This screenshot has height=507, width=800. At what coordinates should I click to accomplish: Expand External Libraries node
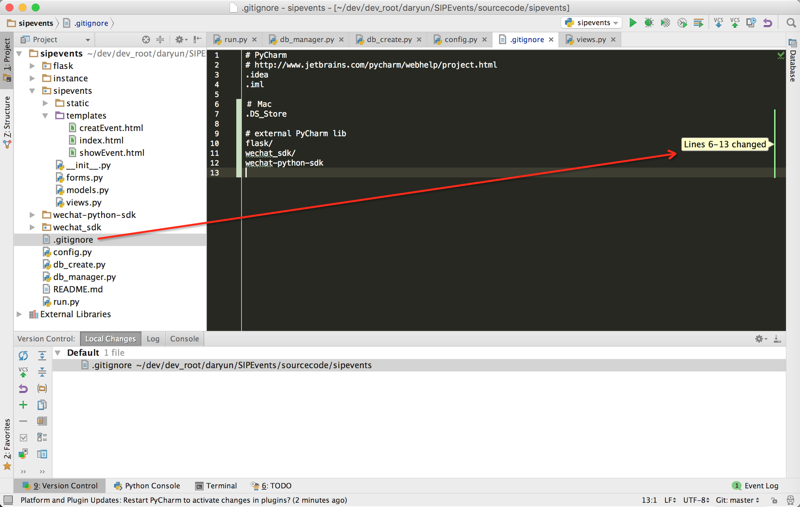[19, 314]
